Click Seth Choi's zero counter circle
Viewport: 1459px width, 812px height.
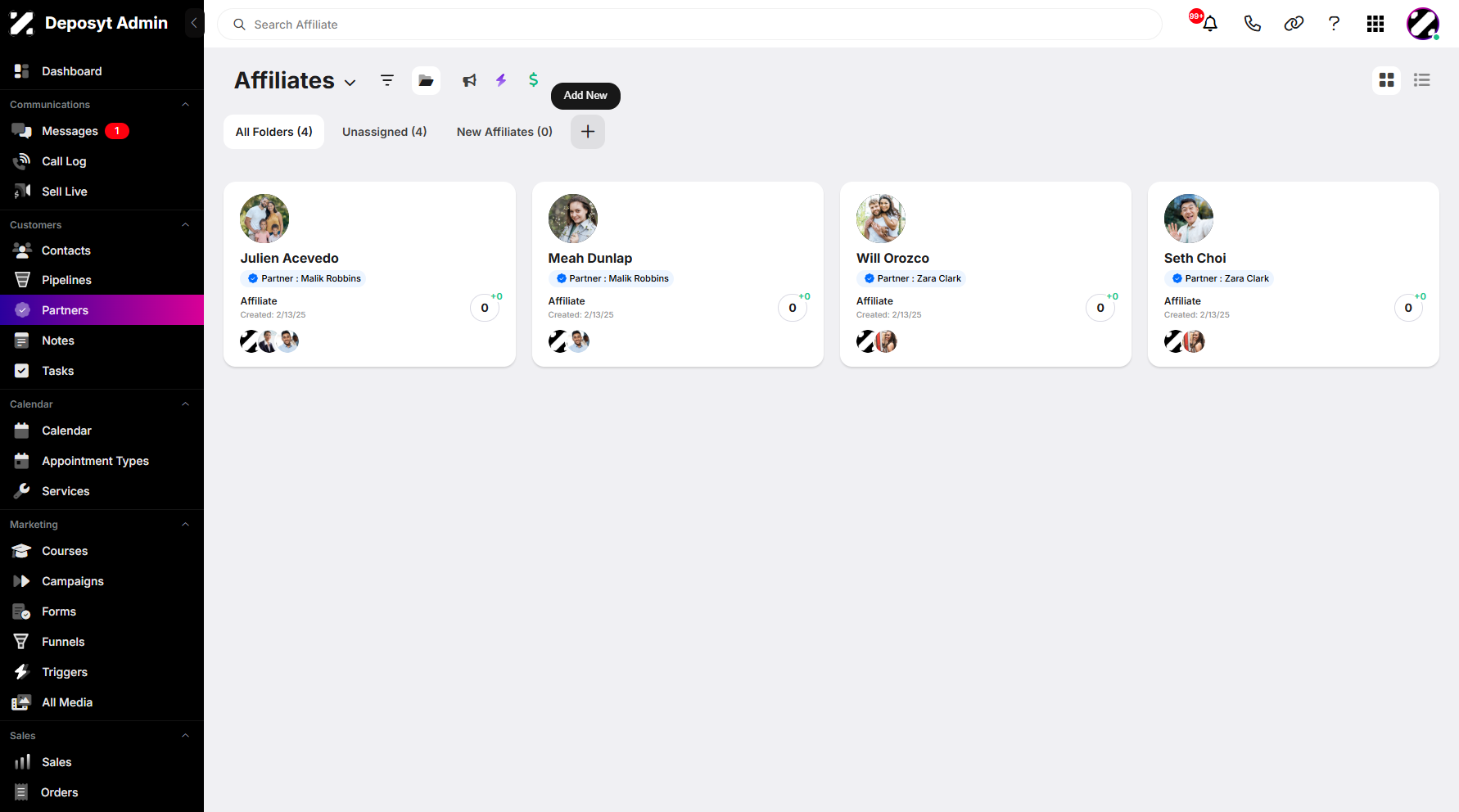[x=1408, y=308]
